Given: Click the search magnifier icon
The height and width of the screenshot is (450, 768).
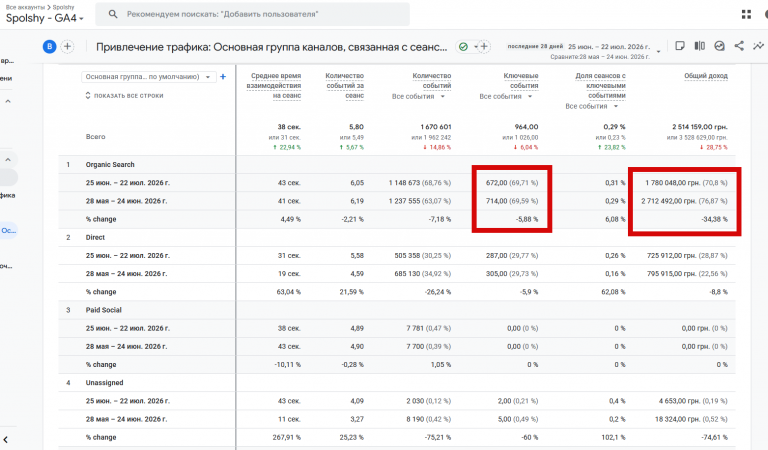Looking at the screenshot, I should [113, 14].
